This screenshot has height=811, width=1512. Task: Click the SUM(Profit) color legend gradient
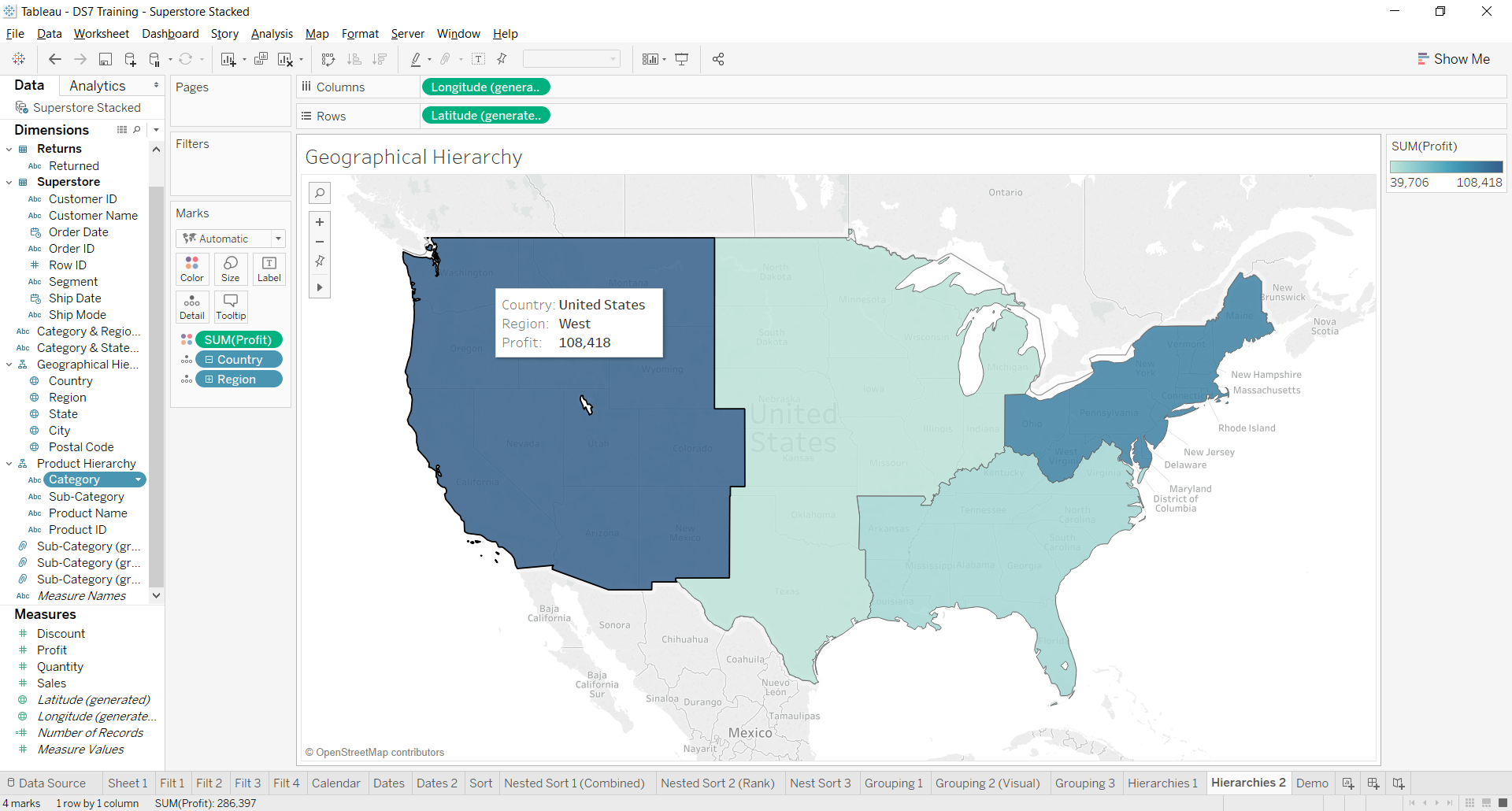pyautogui.click(x=1446, y=166)
